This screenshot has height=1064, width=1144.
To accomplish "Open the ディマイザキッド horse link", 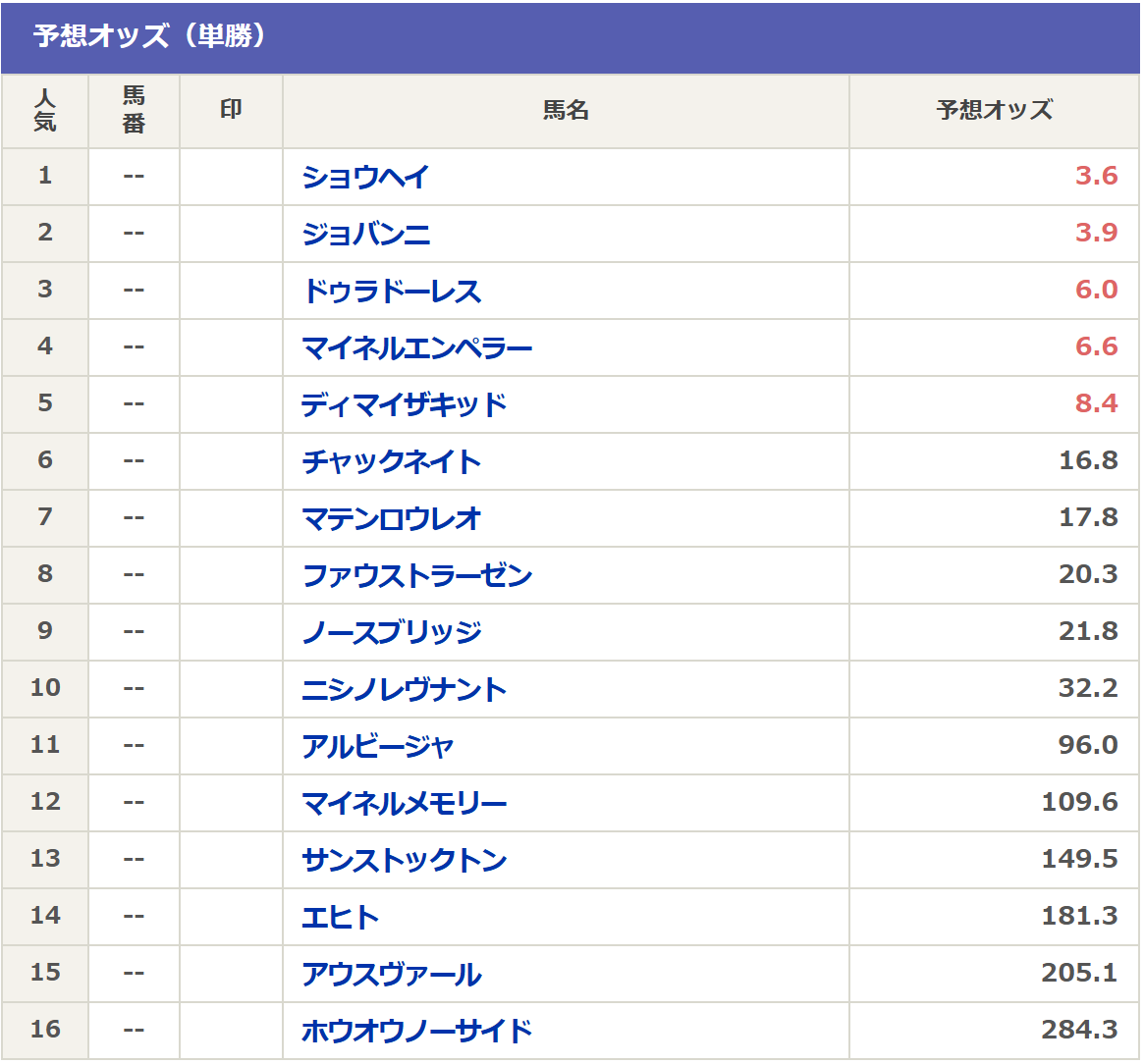I will [404, 404].
